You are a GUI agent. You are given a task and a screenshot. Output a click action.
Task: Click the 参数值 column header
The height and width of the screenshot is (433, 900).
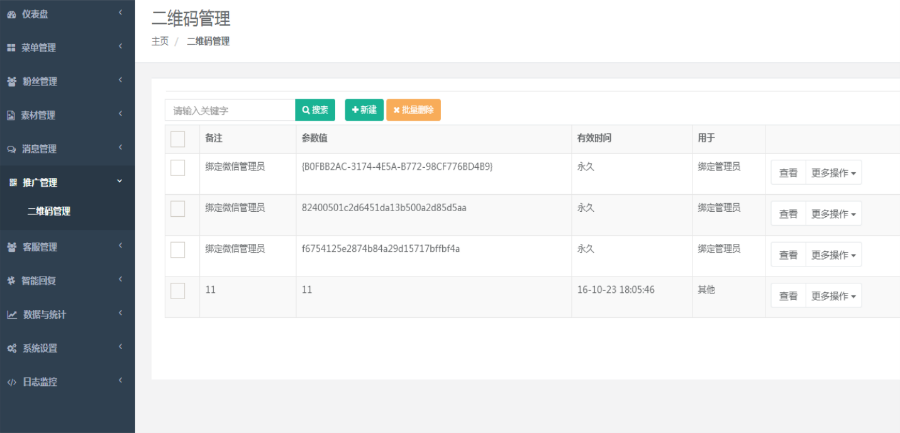(315, 138)
